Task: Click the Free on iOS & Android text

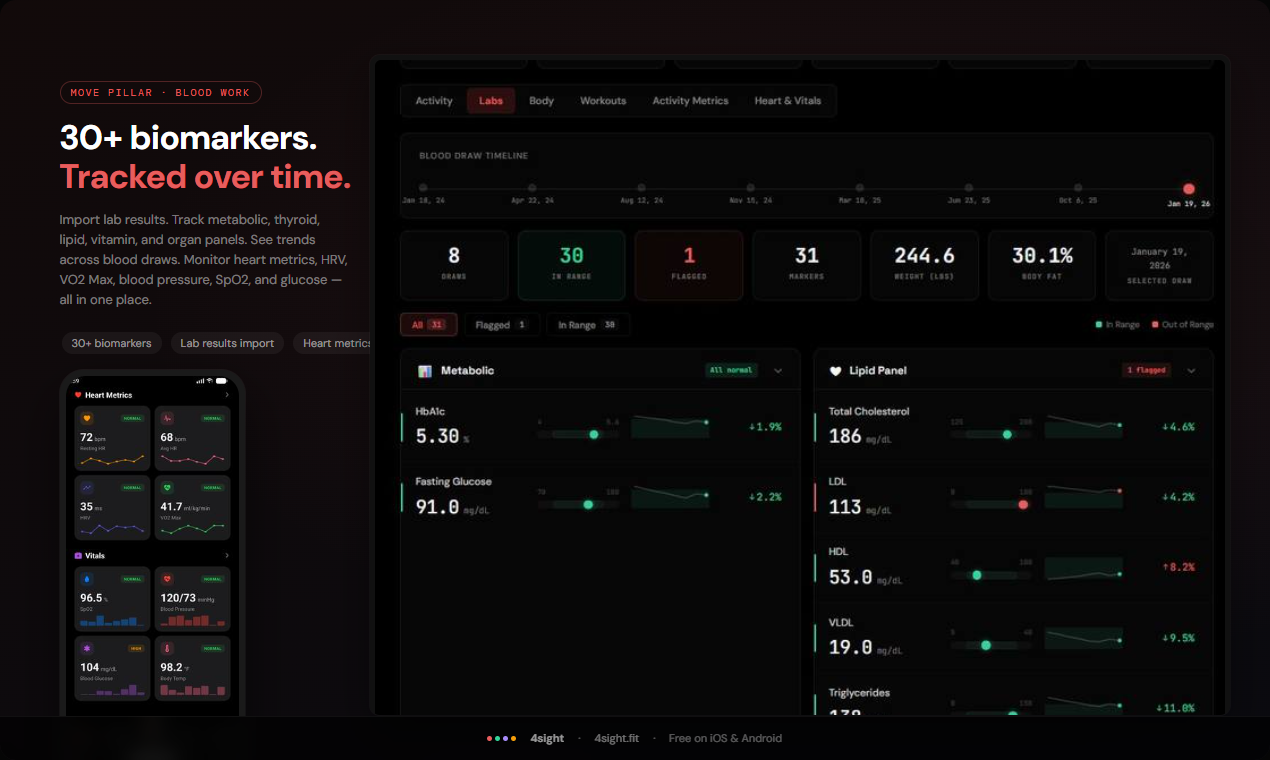Action: click(725, 738)
